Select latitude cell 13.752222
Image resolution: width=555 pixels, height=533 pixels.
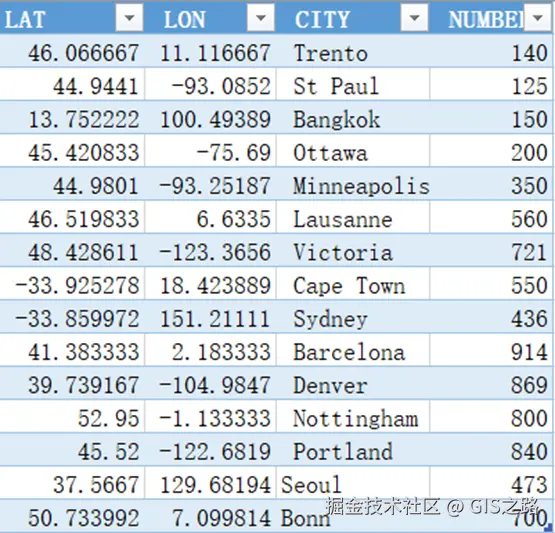pyautogui.click(x=72, y=117)
